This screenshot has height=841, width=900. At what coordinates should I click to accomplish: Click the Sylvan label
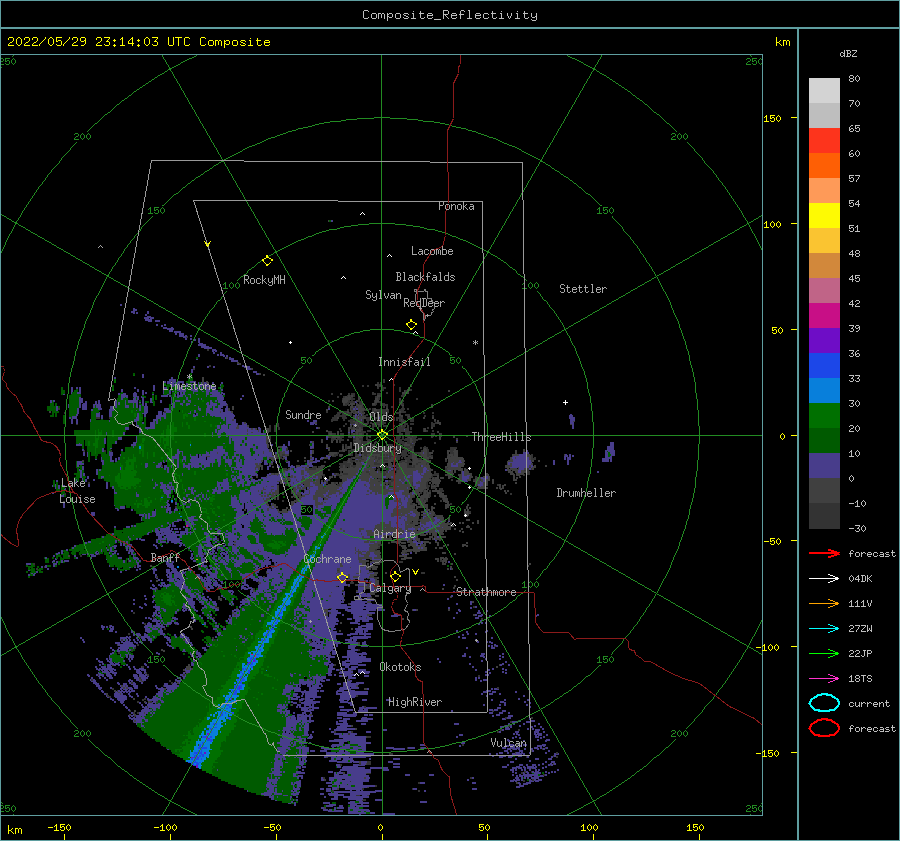point(383,295)
